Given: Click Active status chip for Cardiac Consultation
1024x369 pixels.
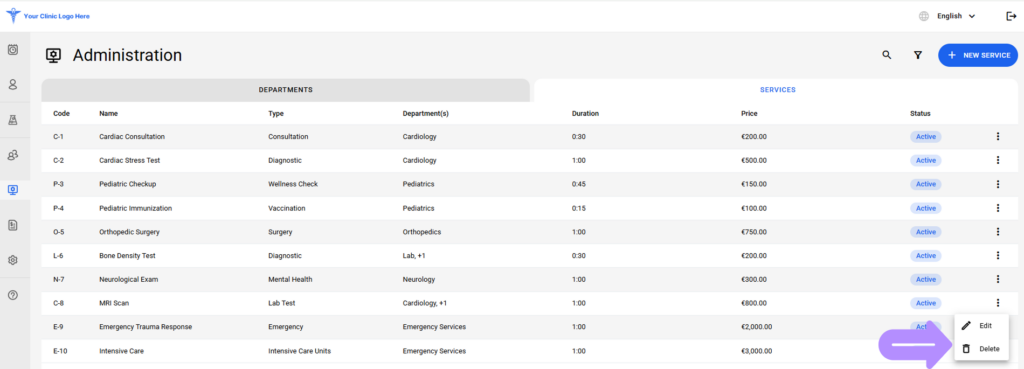Looking at the screenshot, I should tap(926, 136).
